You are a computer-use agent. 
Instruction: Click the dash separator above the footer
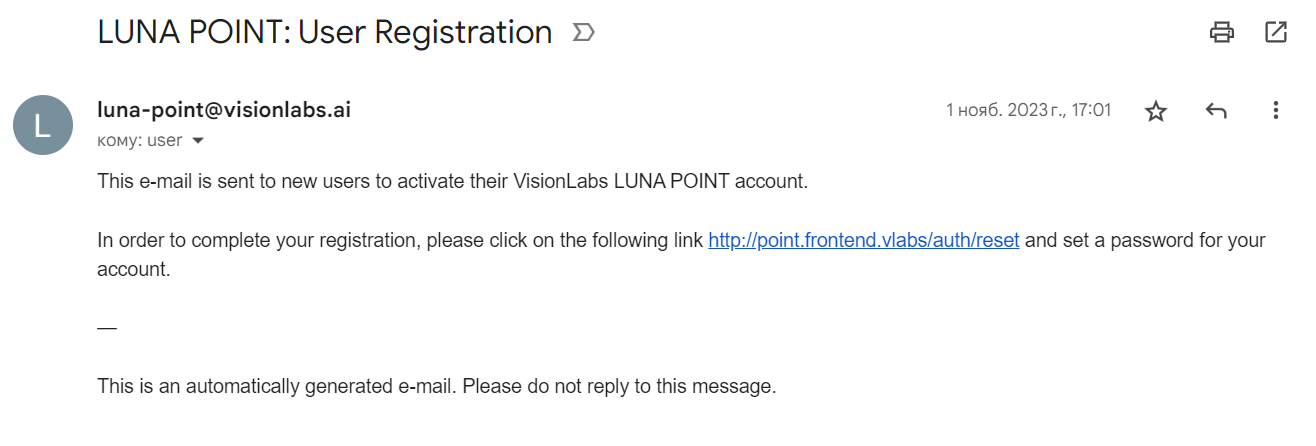click(x=107, y=328)
